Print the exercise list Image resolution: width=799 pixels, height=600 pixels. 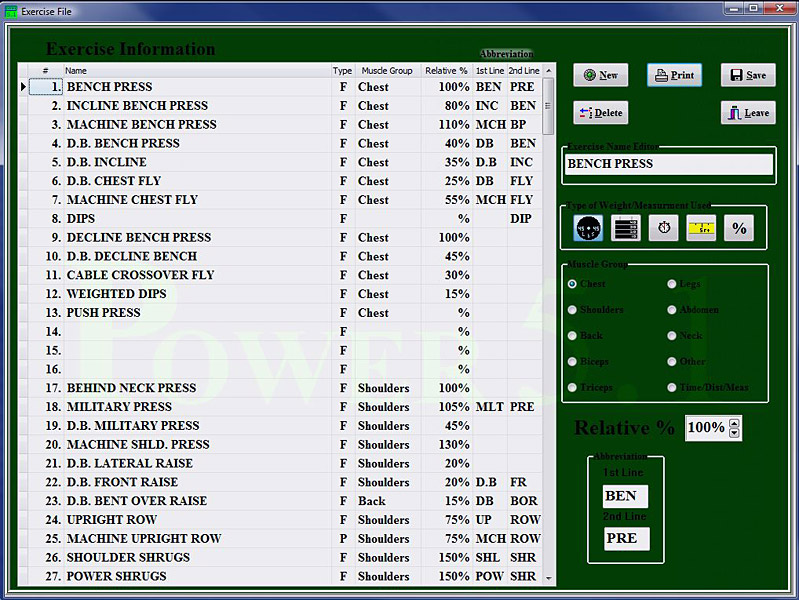pyautogui.click(x=674, y=75)
